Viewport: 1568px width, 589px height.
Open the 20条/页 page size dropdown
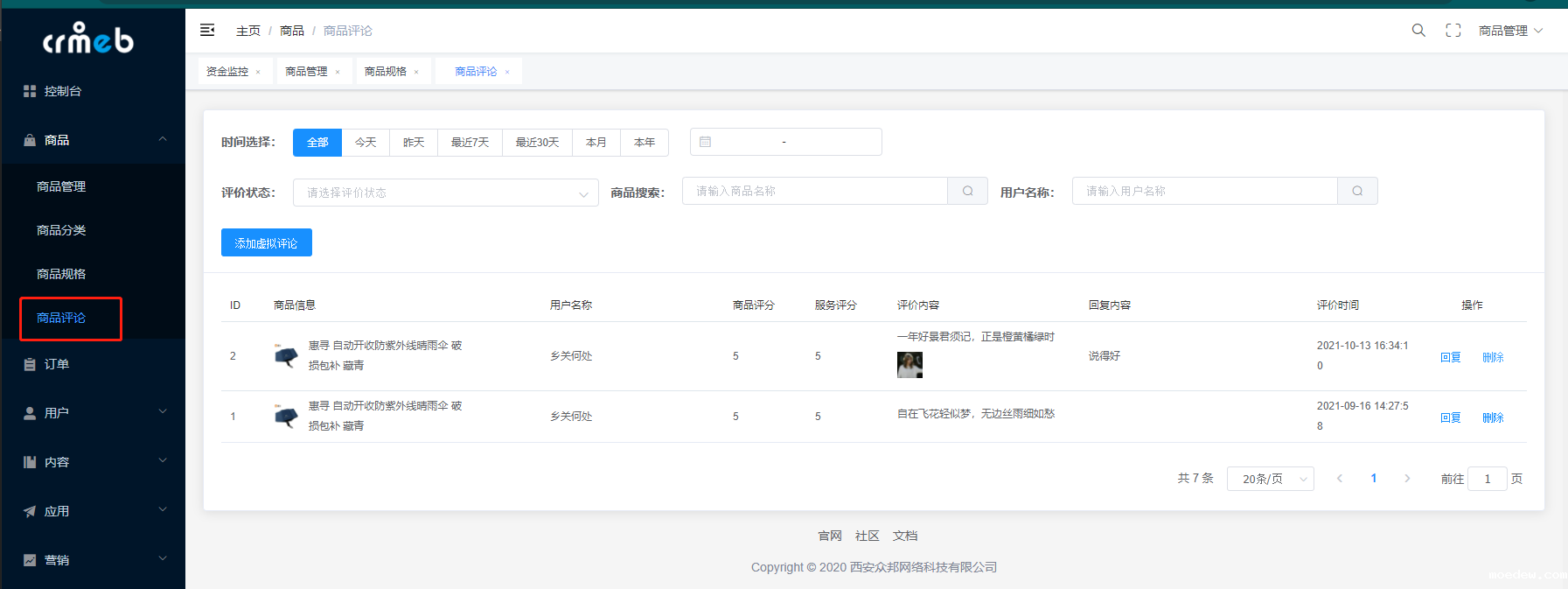pos(1270,479)
